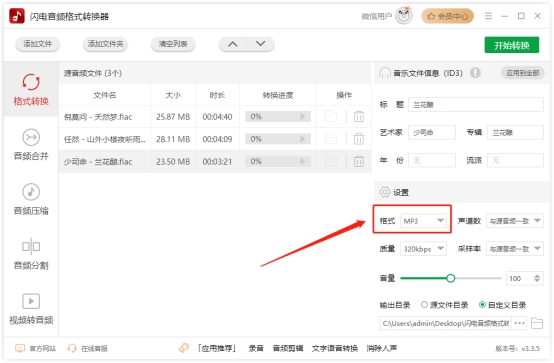Image resolution: width=554 pixels, height=363 pixels.
Task: Open the 格式 MP3 dropdown
Action: point(423,221)
